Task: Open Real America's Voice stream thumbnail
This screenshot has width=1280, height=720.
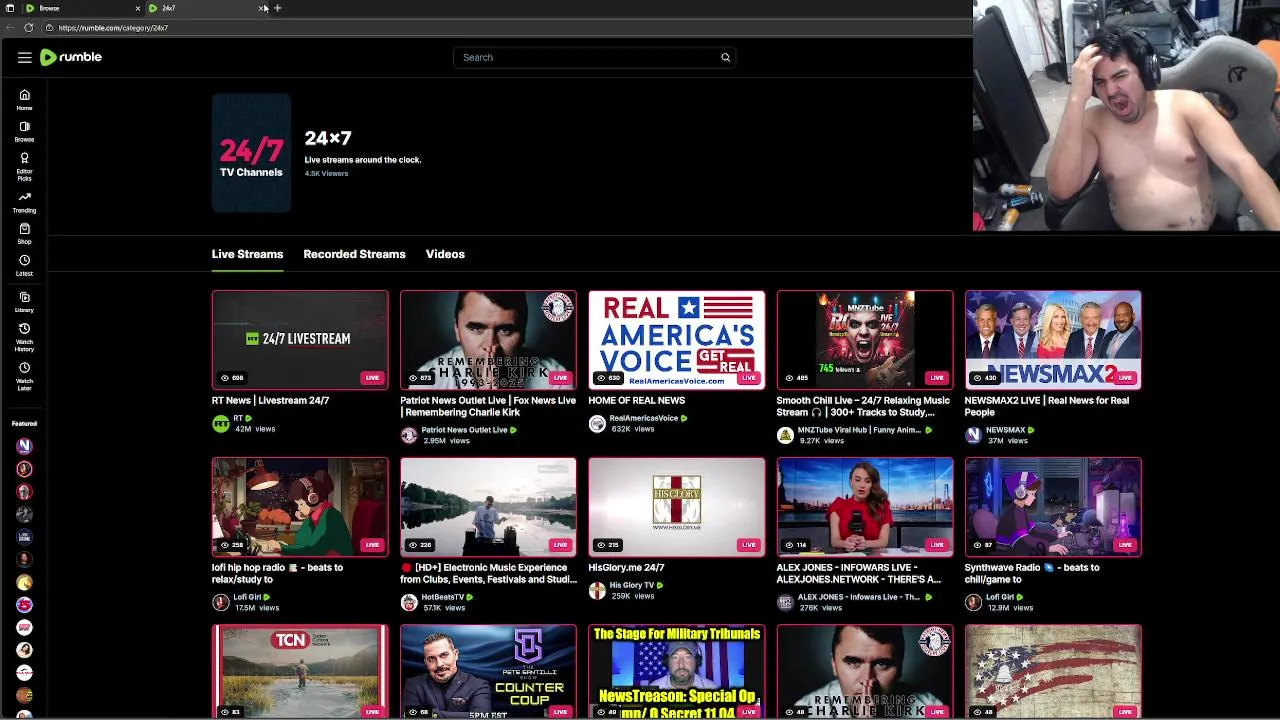Action: click(x=677, y=339)
